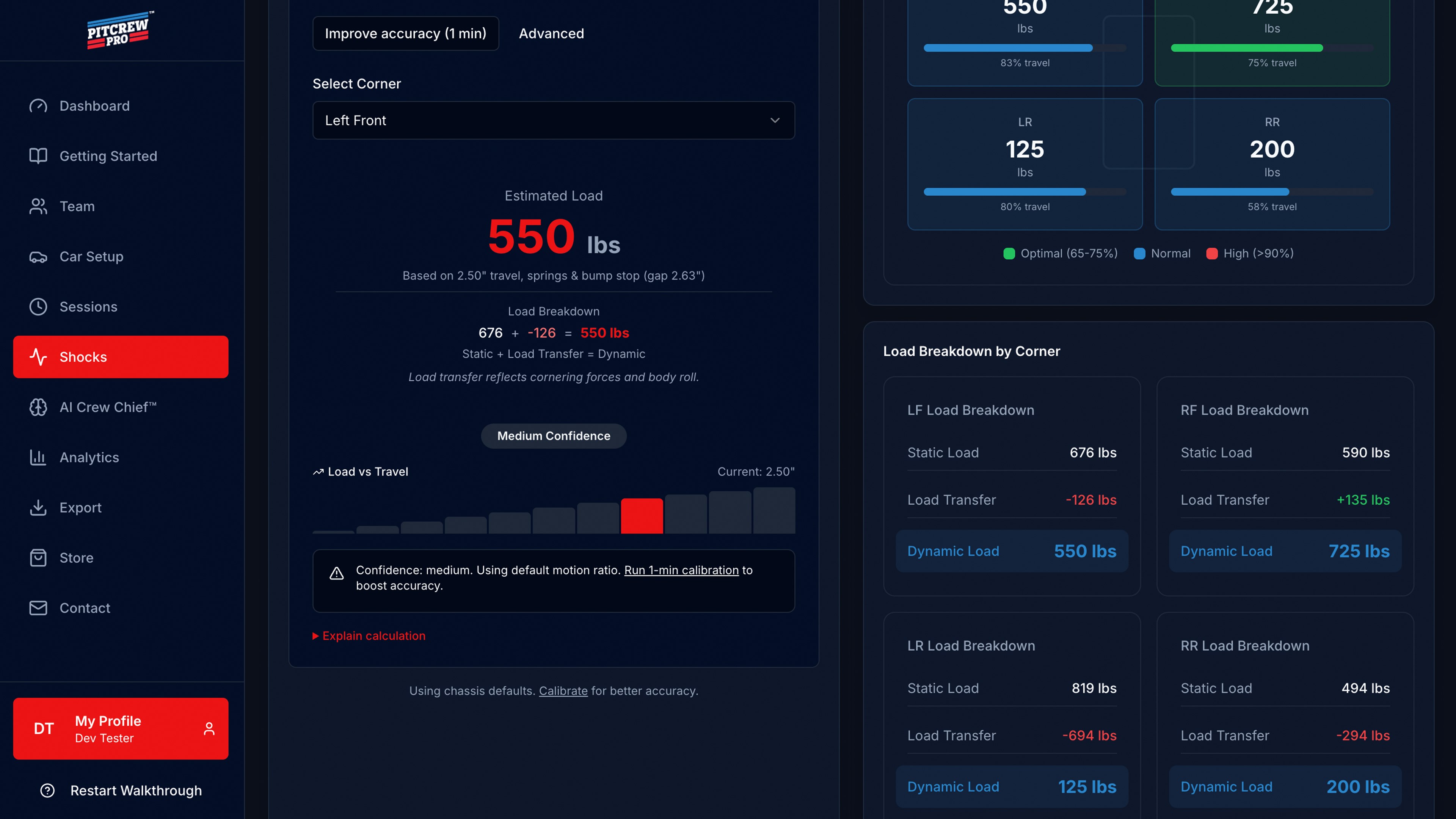This screenshot has width=1456, height=819.
Task: Click the Contact envelope icon
Action: tap(38, 608)
